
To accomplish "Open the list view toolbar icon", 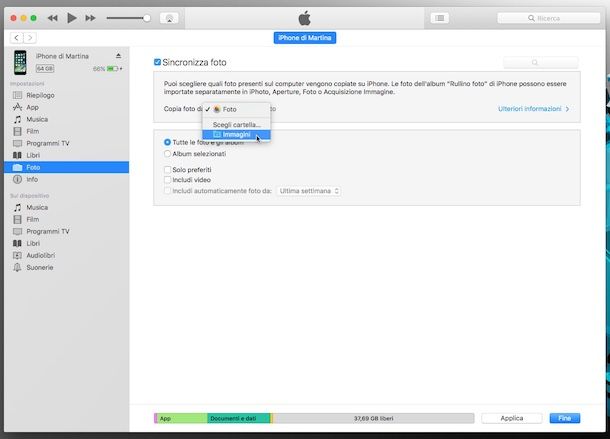I will coord(440,18).
